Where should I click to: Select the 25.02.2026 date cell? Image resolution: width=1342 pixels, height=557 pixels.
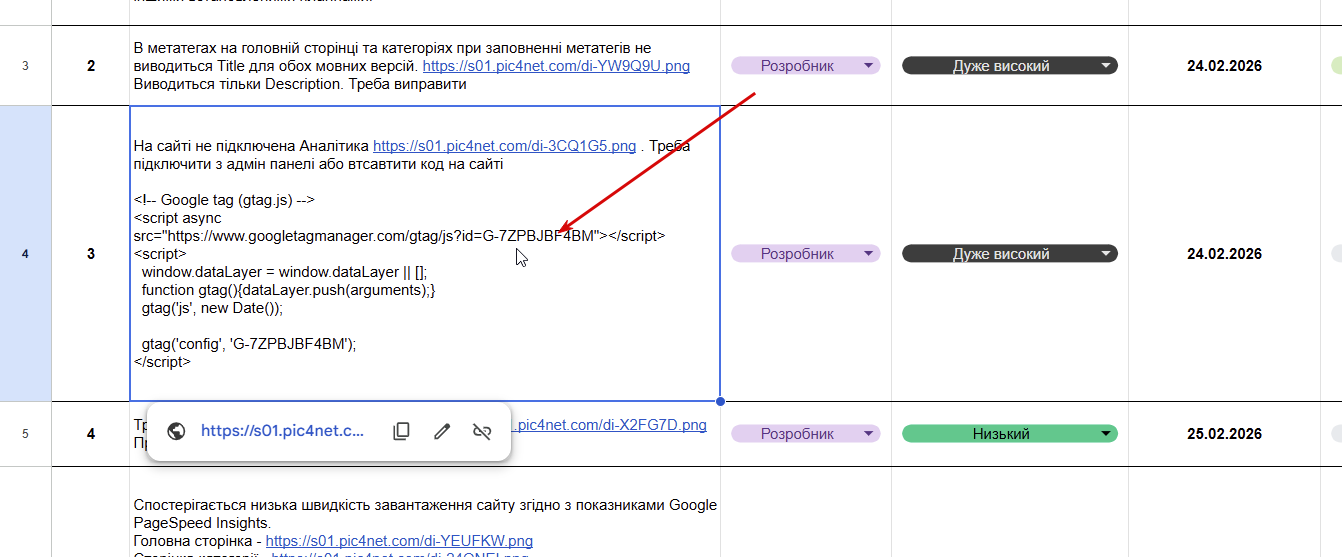tap(1224, 434)
